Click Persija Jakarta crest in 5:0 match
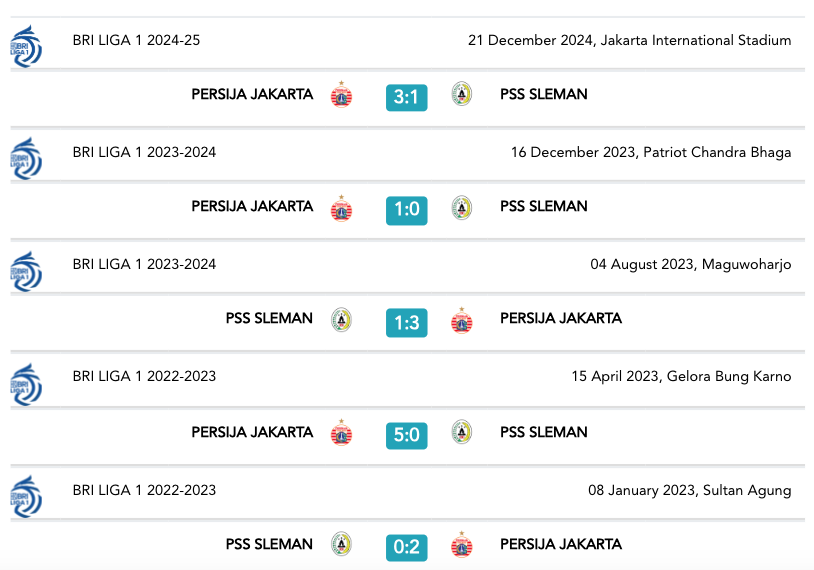814x570 pixels. [342, 432]
